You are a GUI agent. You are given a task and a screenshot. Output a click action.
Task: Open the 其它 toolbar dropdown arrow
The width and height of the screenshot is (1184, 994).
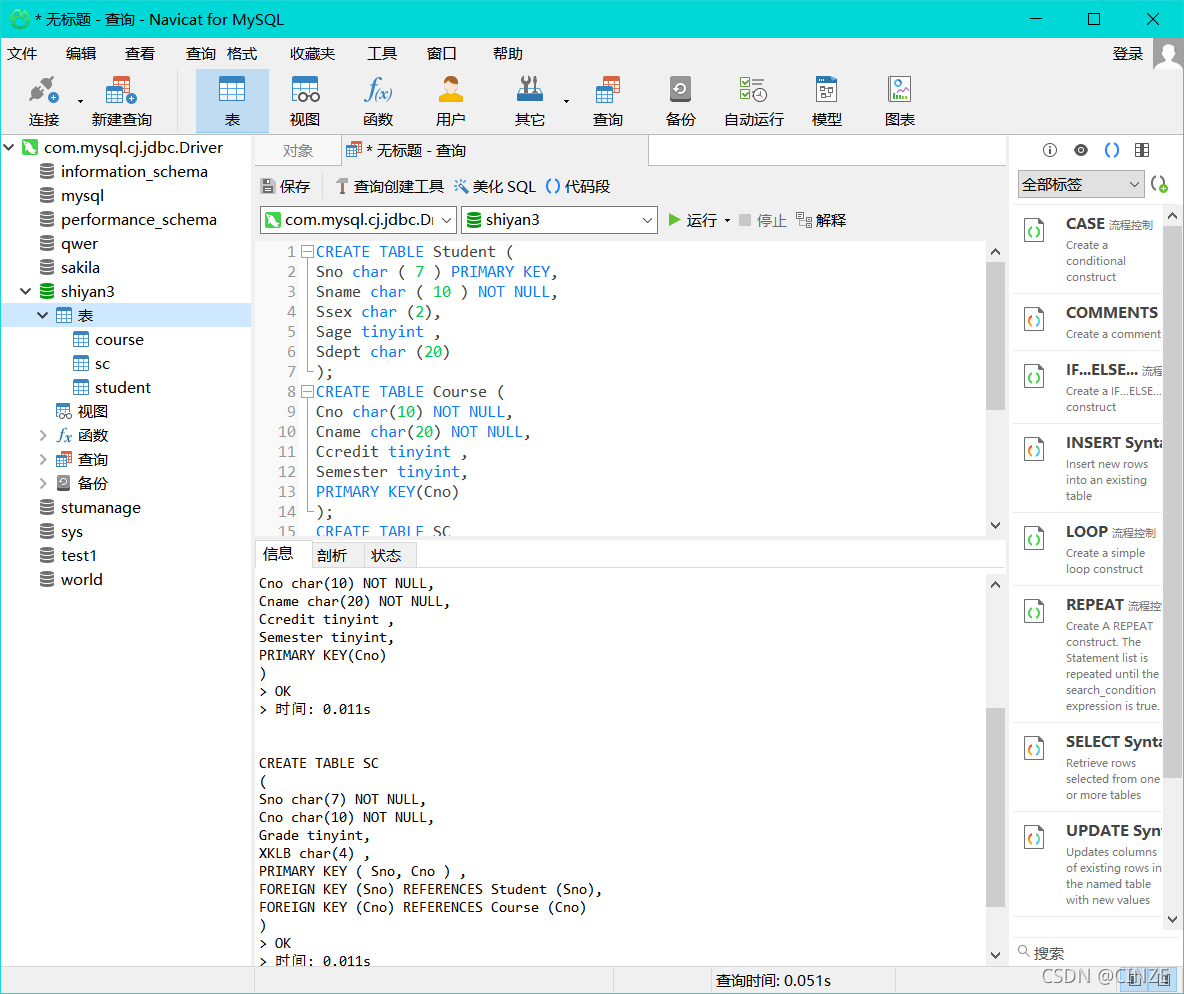[566, 101]
